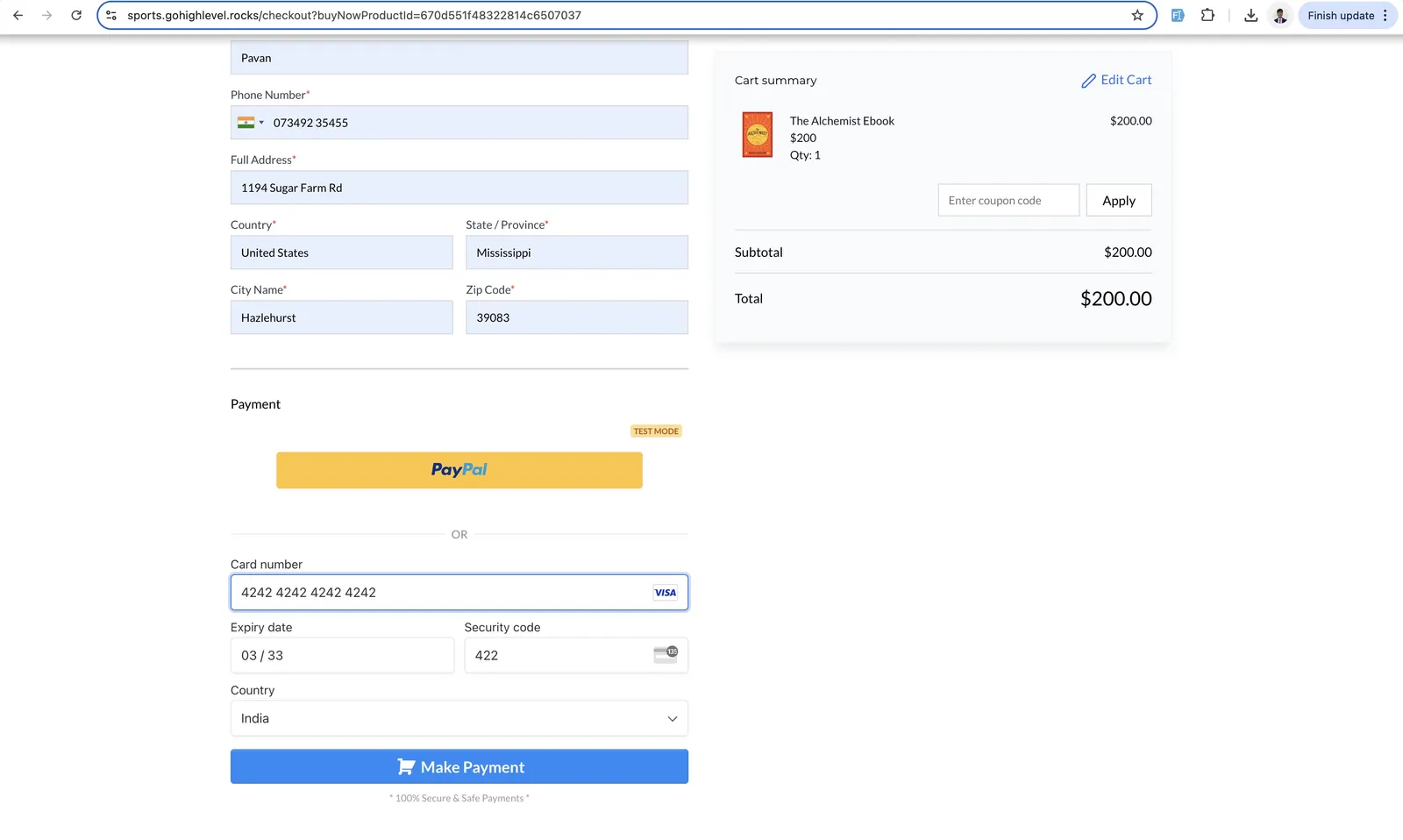This screenshot has height=840, width=1403.
Task: Edit City Name field Hazlehurst
Action: pos(342,317)
